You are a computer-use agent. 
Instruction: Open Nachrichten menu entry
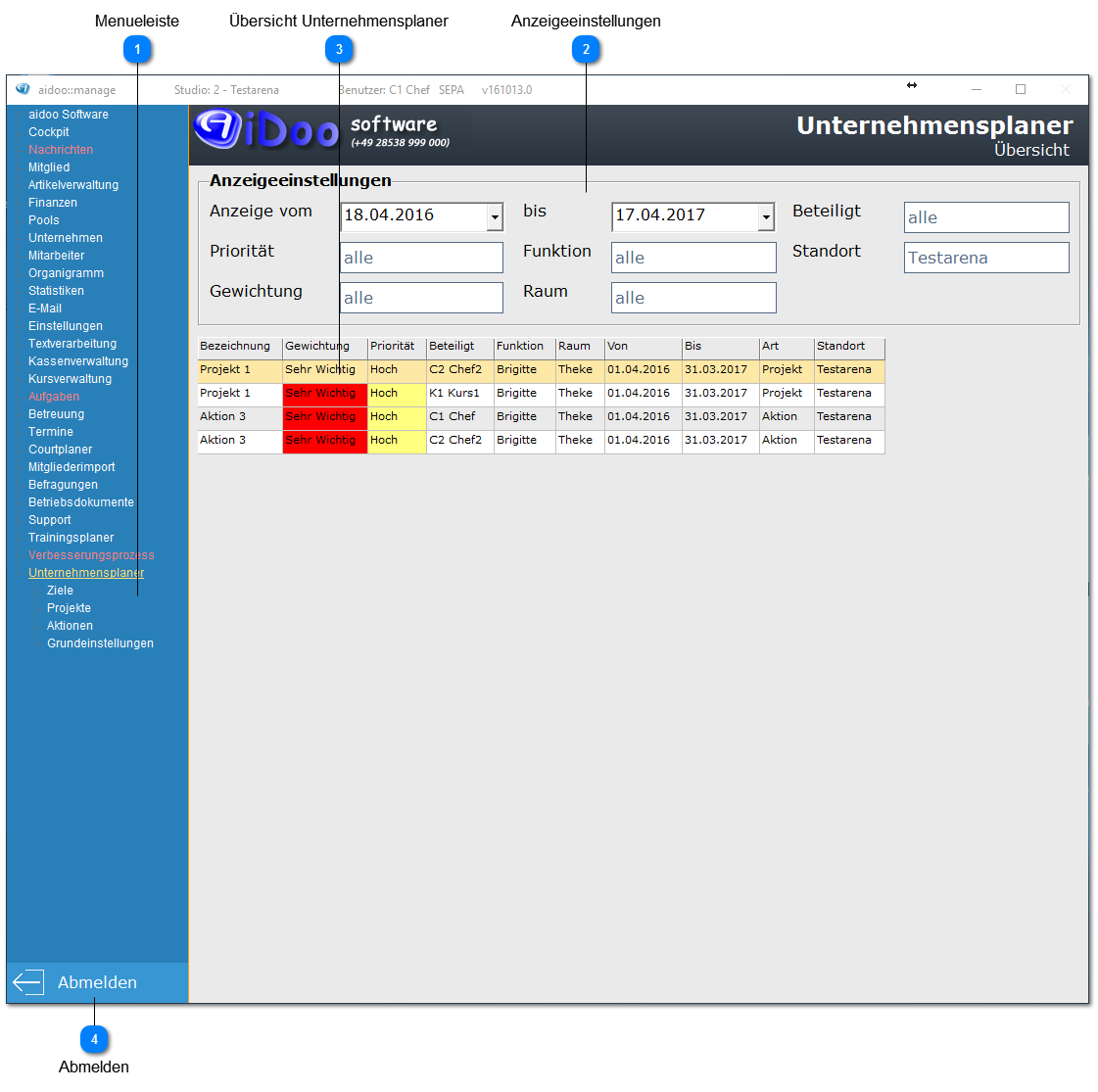[60, 149]
